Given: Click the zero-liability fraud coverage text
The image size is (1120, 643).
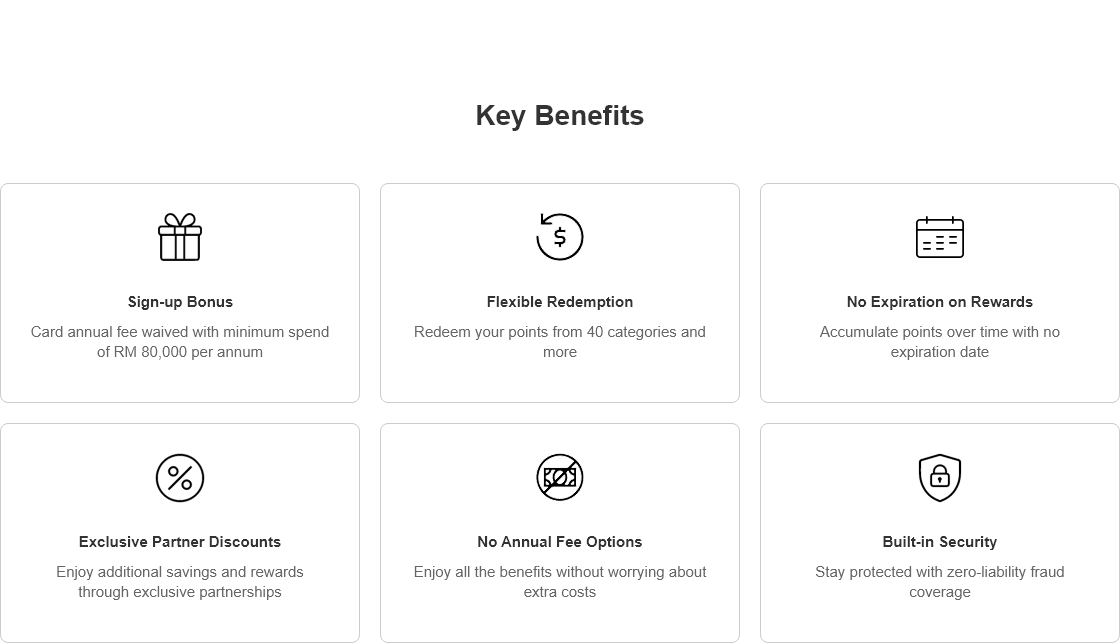Looking at the screenshot, I should [x=940, y=582].
